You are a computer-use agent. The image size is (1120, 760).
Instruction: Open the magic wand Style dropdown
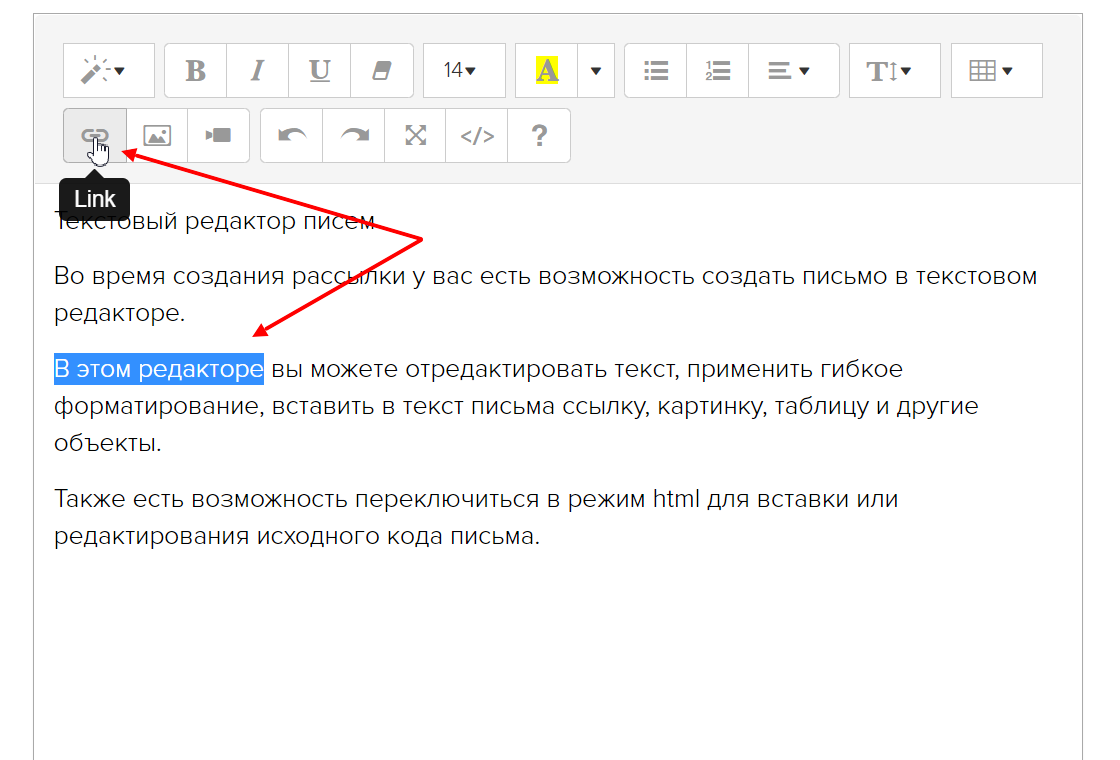[x=109, y=71]
